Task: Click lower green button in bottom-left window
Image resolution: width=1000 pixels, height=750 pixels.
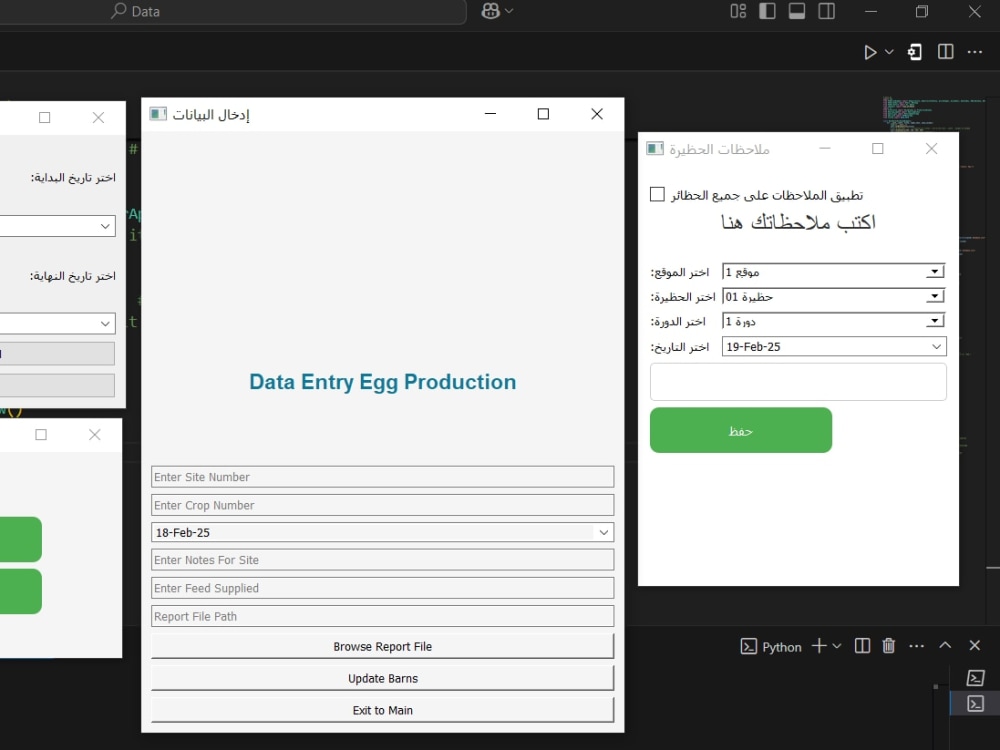Action: 20,591
